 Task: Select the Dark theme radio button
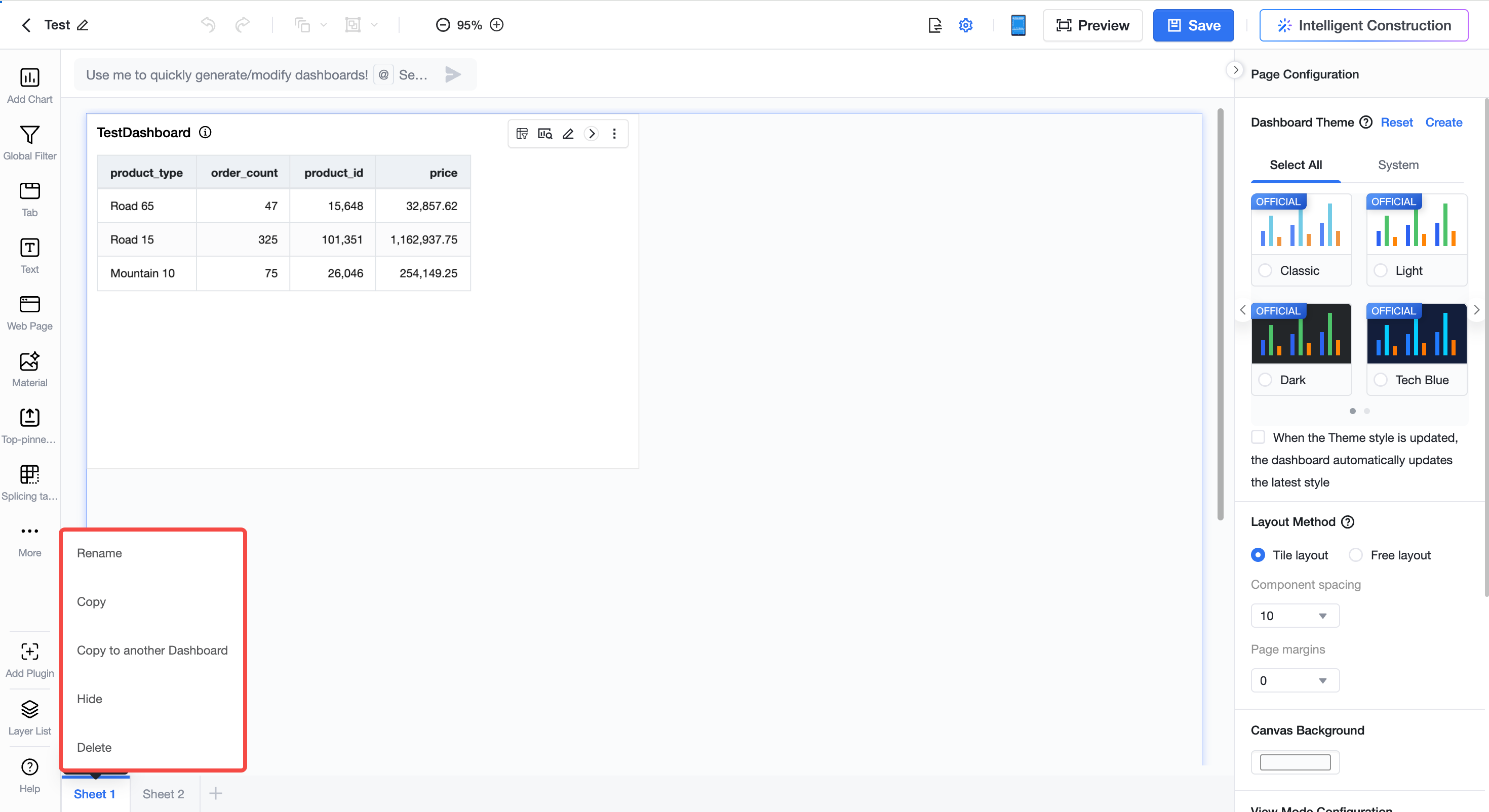[x=1265, y=380]
